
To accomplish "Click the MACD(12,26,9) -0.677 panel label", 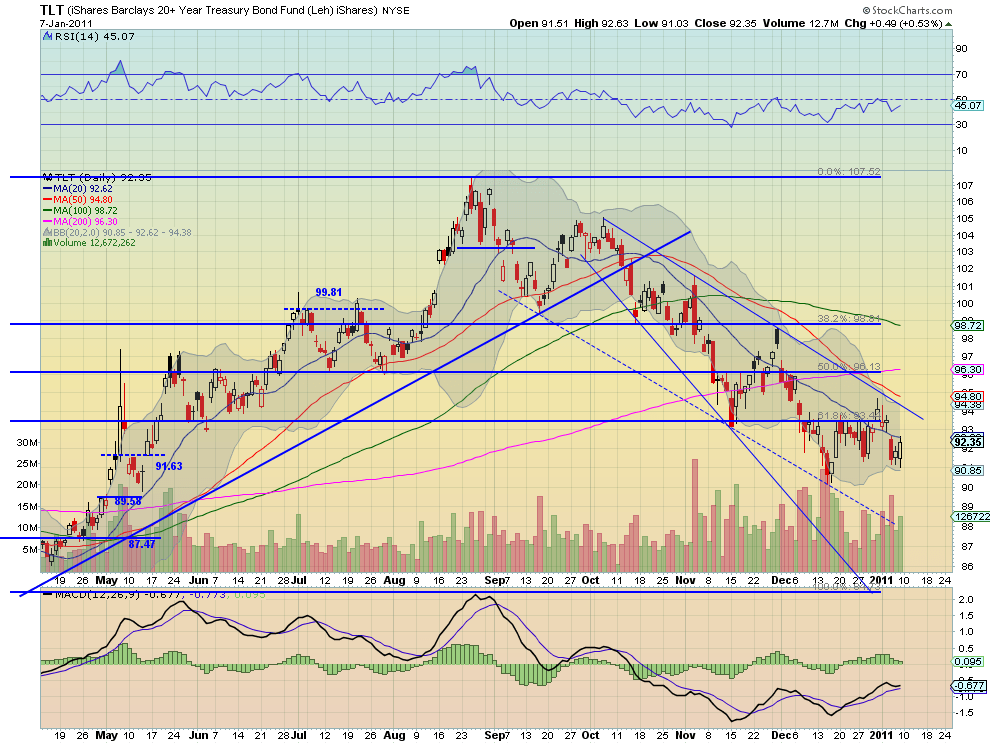I will pyautogui.click(x=116, y=595).
